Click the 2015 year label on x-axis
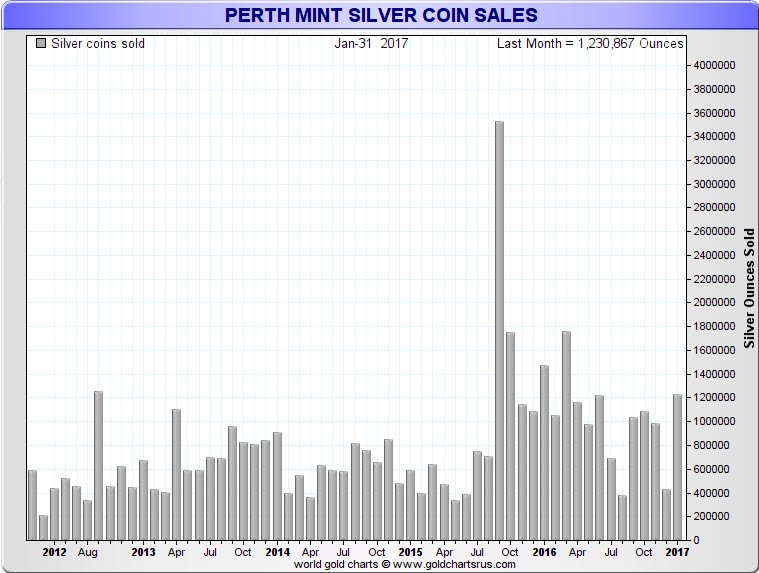759x573 pixels. 410,552
